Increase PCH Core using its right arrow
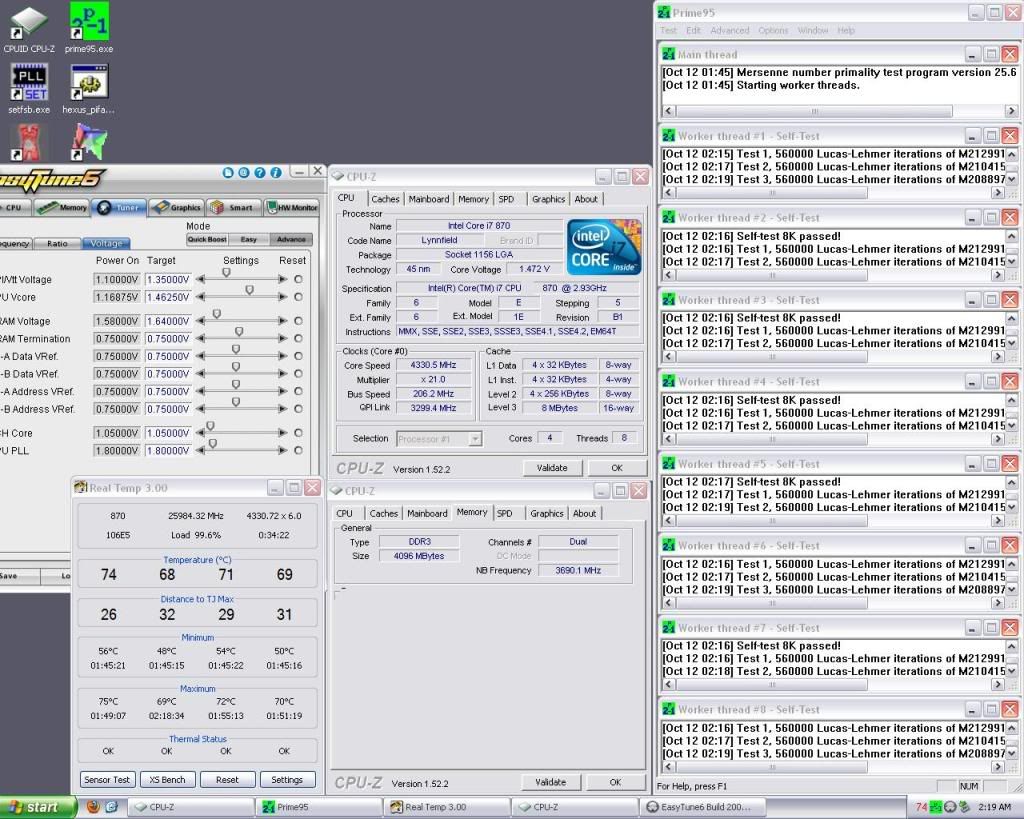Image resolution: width=1024 pixels, height=819 pixels. click(x=283, y=432)
